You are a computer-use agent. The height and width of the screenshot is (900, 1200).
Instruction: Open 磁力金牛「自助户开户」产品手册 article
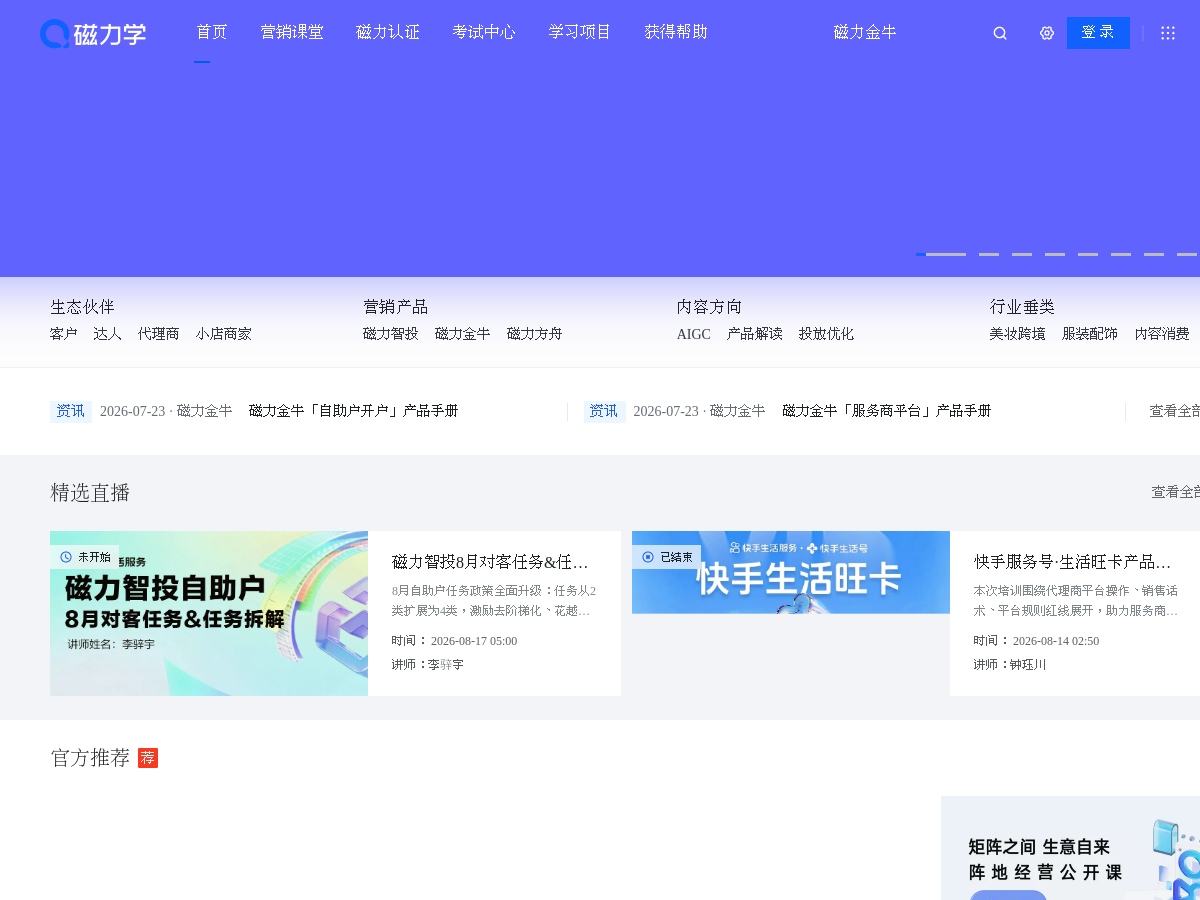(354, 411)
